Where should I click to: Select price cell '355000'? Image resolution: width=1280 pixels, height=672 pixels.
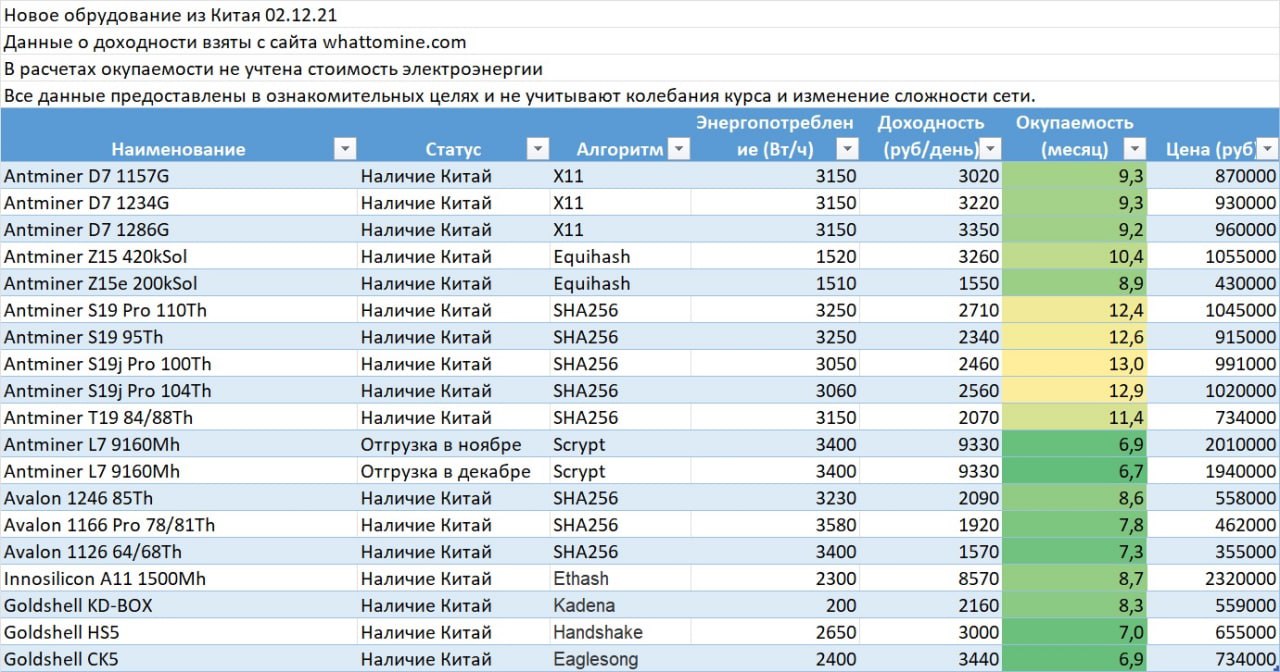tap(1214, 552)
